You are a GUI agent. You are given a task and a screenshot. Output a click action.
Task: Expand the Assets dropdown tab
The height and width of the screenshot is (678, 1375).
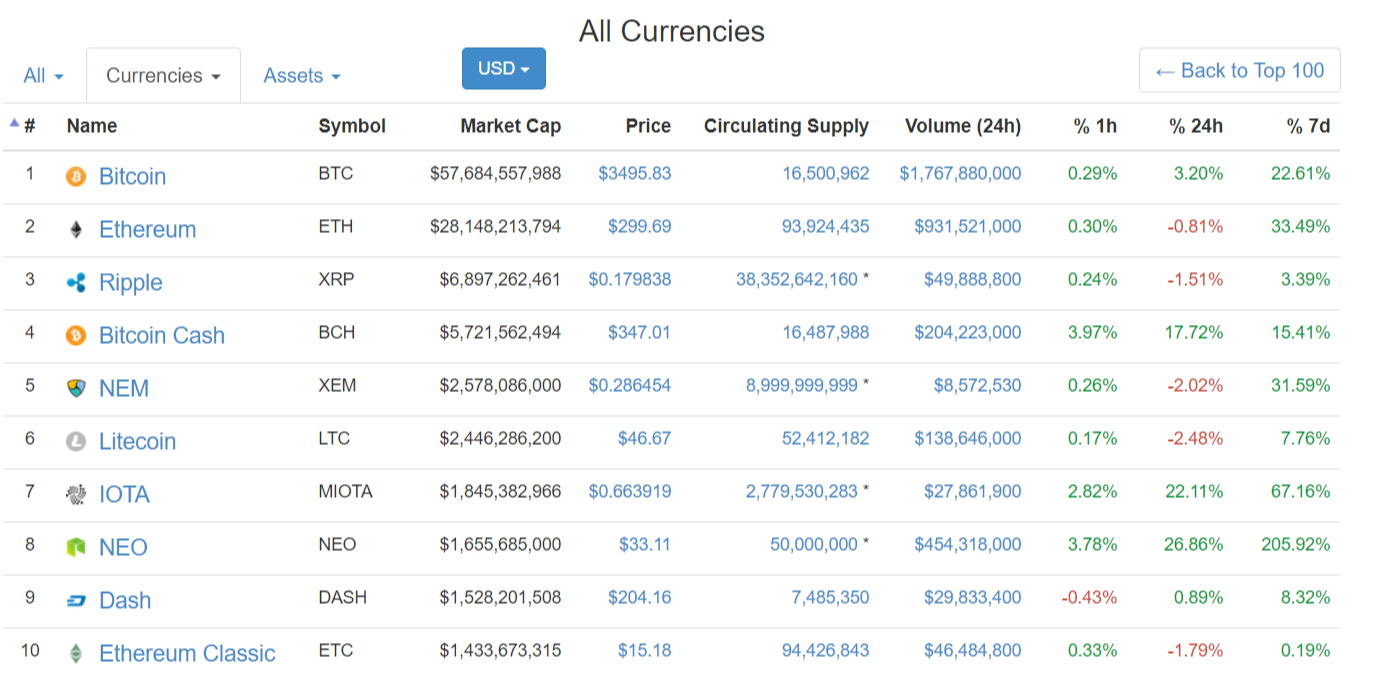(301, 76)
